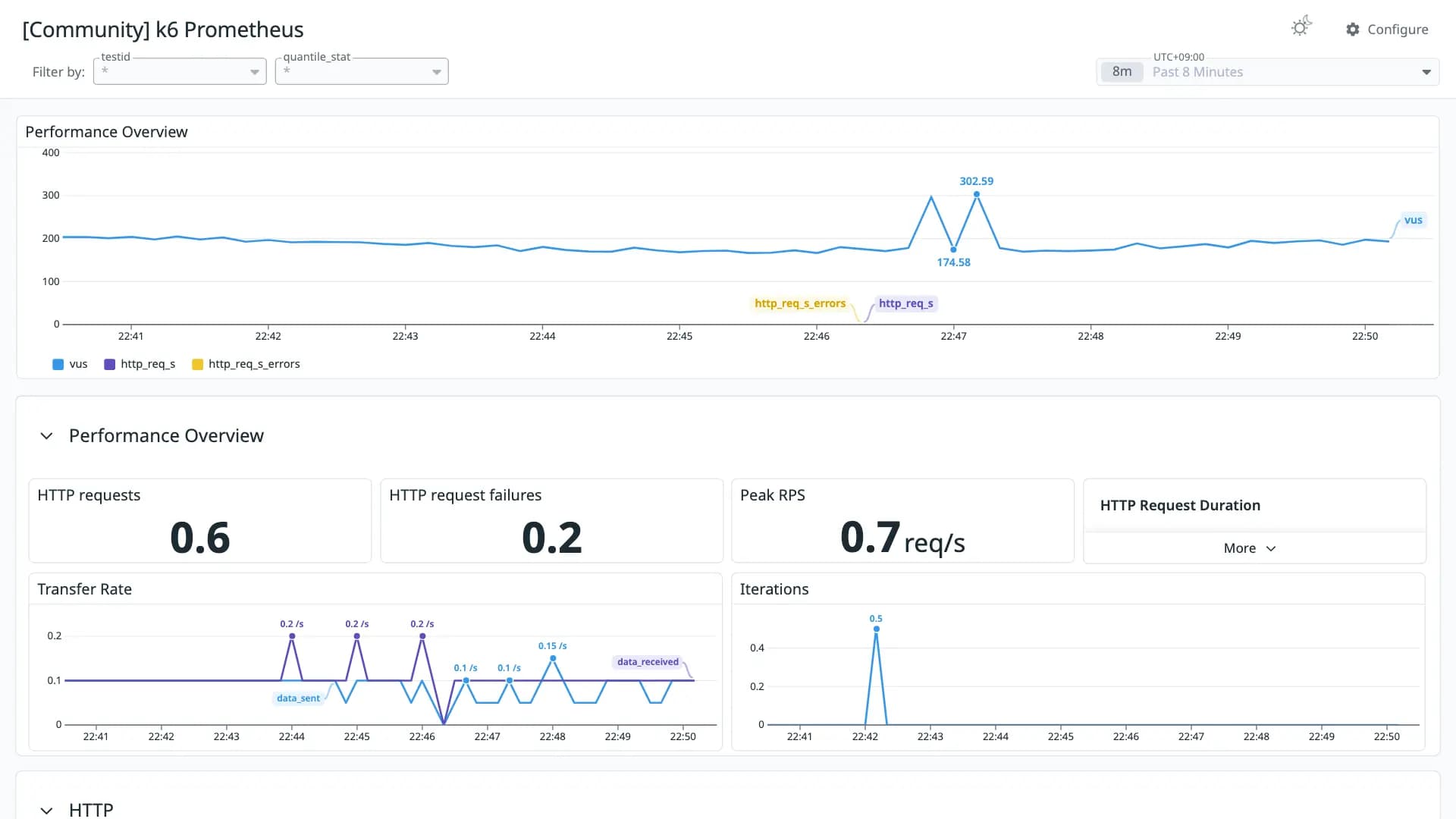Click the Iterations widget title

pos(774,589)
